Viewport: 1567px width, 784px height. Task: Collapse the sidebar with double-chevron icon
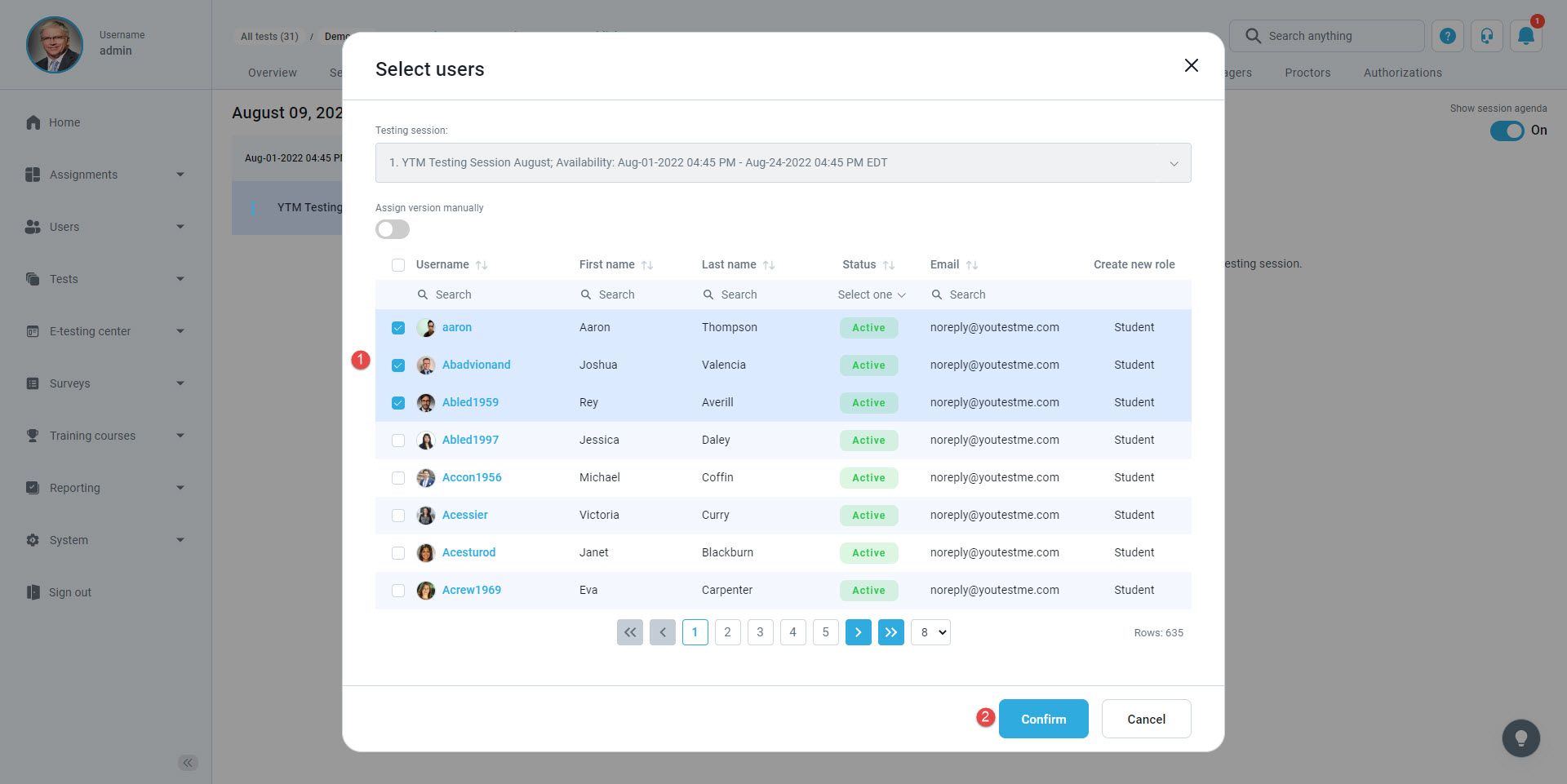click(x=188, y=763)
